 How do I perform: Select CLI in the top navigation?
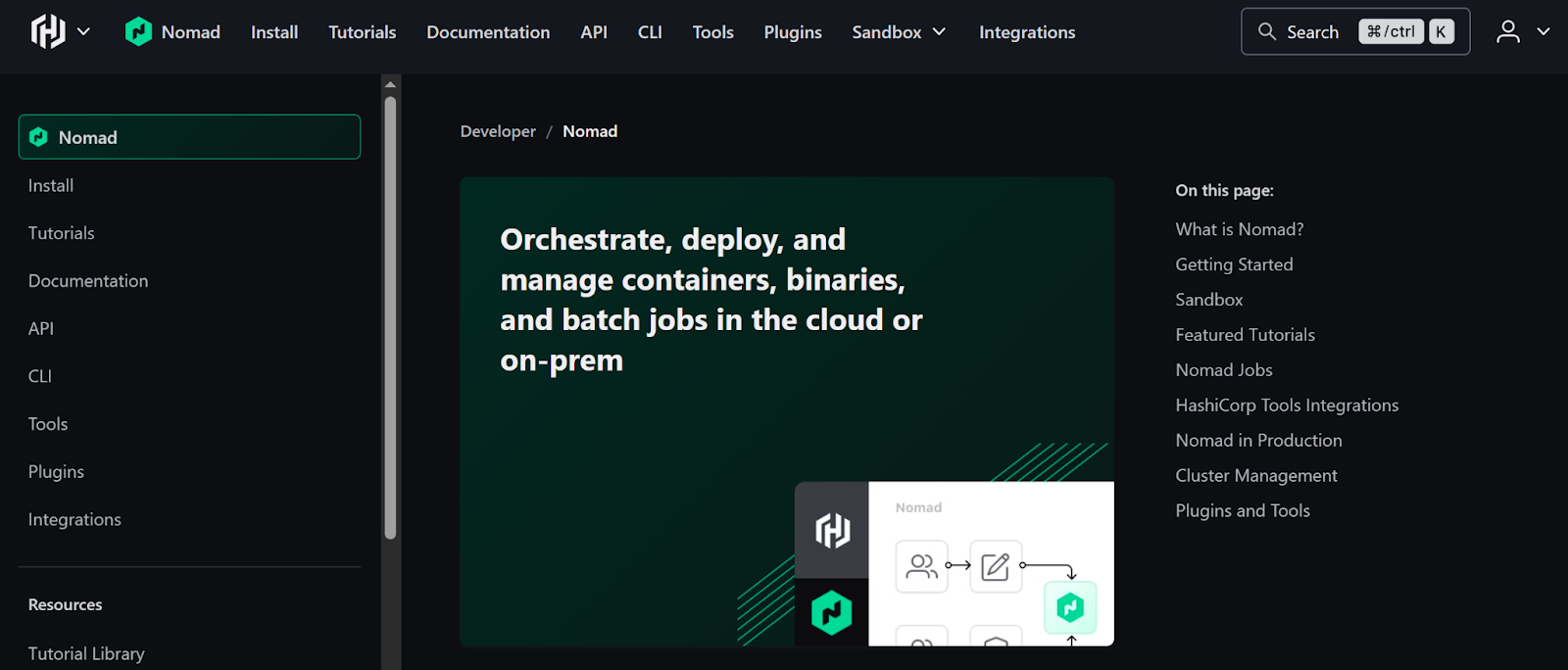point(650,32)
